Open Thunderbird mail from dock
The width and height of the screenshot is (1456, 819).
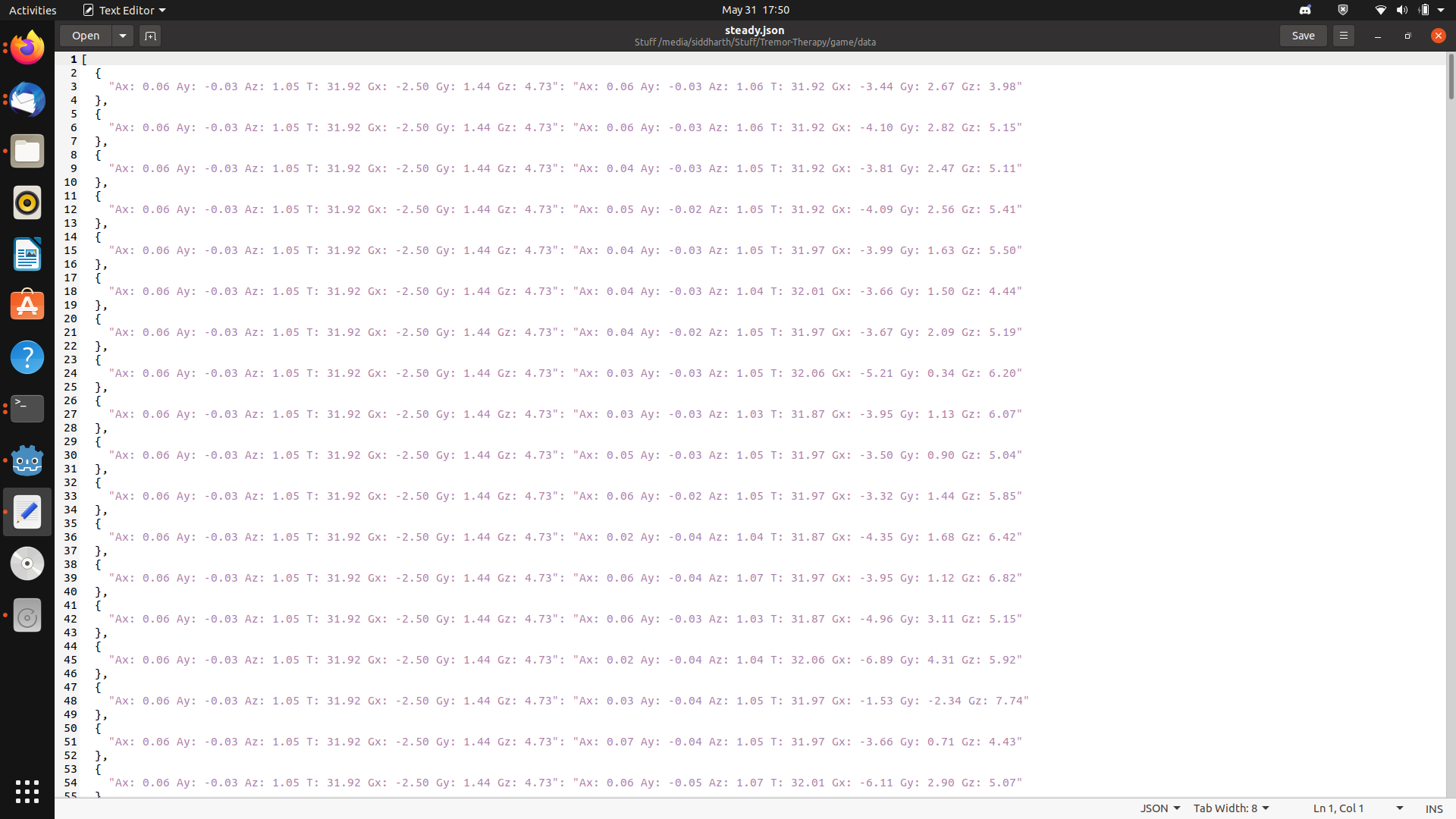tap(27, 100)
